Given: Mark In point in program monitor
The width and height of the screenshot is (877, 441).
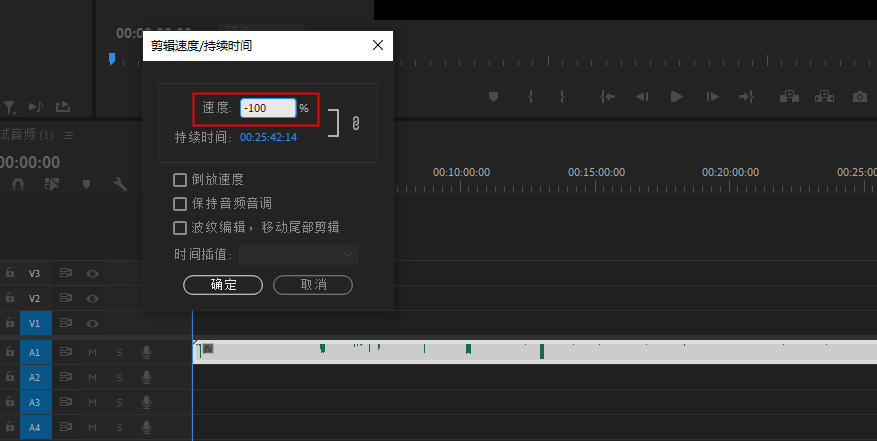Looking at the screenshot, I should click(x=530, y=97).
